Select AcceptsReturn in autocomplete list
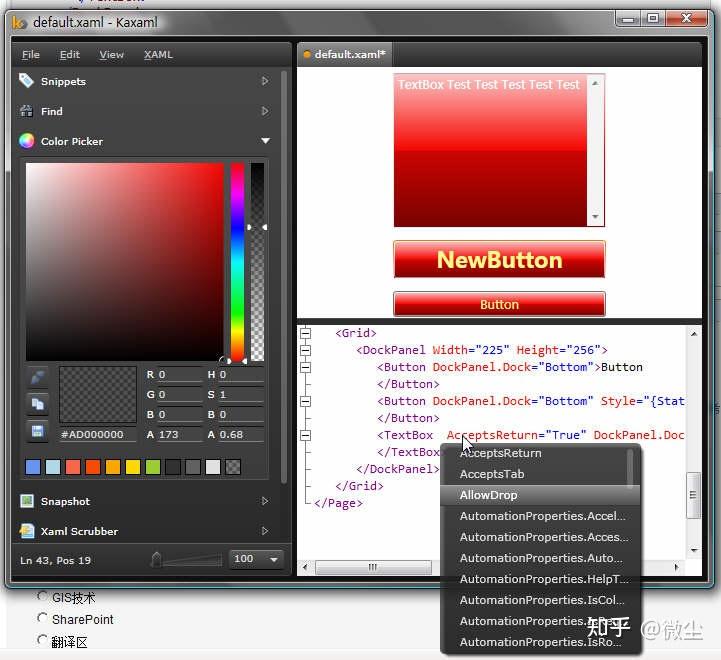 pyautogui.click(x=535, y=453)
